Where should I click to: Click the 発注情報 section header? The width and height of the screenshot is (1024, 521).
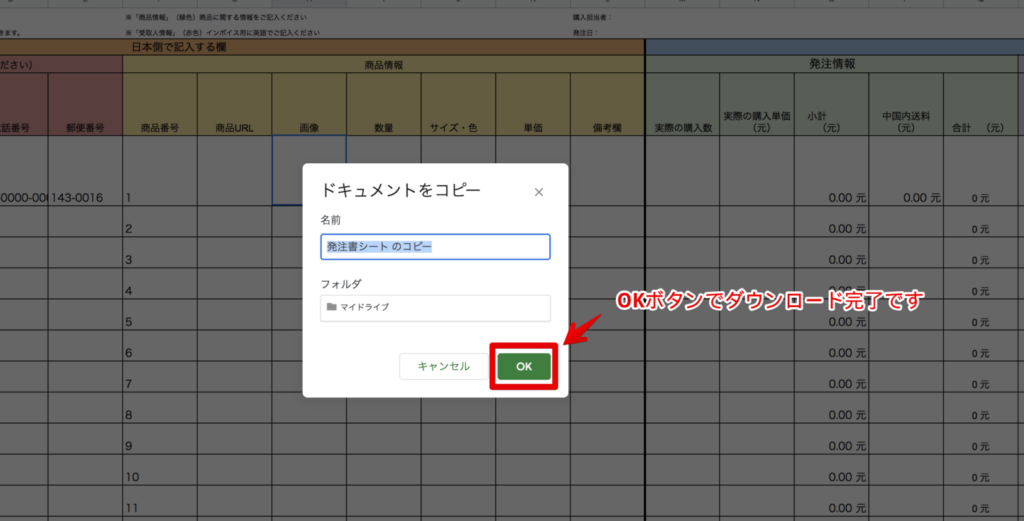click(831, 64)
